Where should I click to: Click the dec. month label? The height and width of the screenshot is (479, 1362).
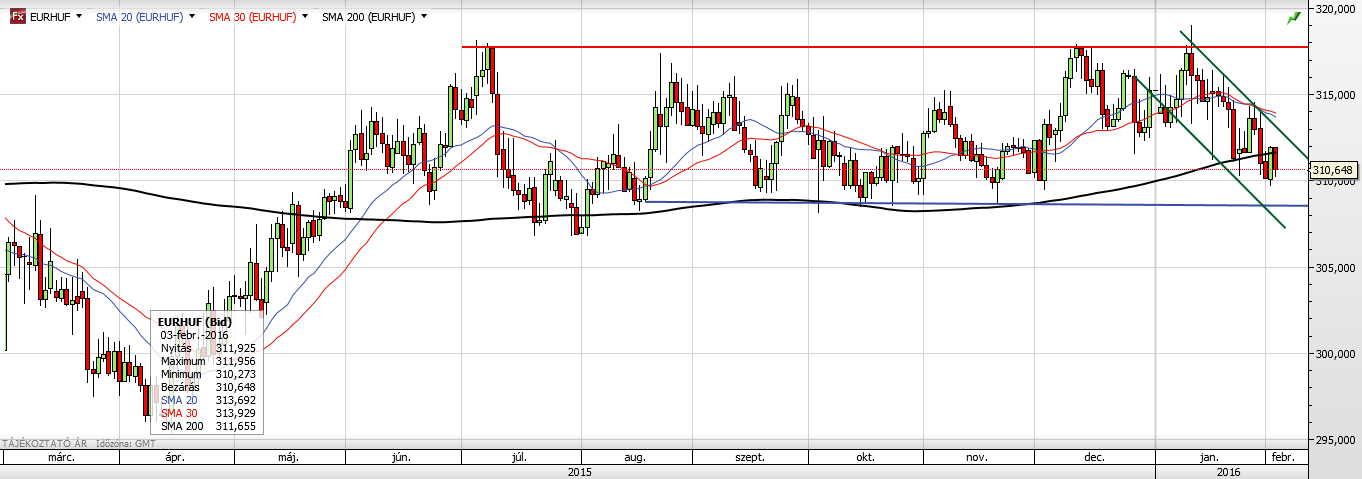(x=1093, y=457)
